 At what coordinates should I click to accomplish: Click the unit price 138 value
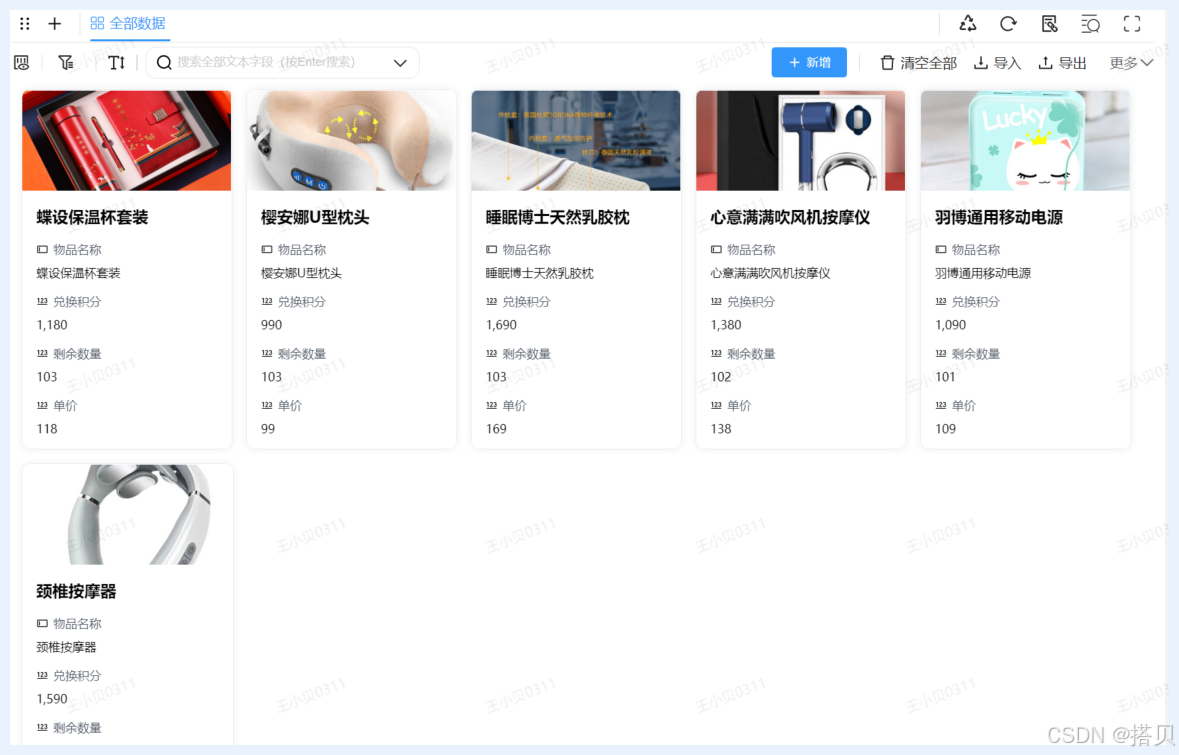[x=720, y=429]
